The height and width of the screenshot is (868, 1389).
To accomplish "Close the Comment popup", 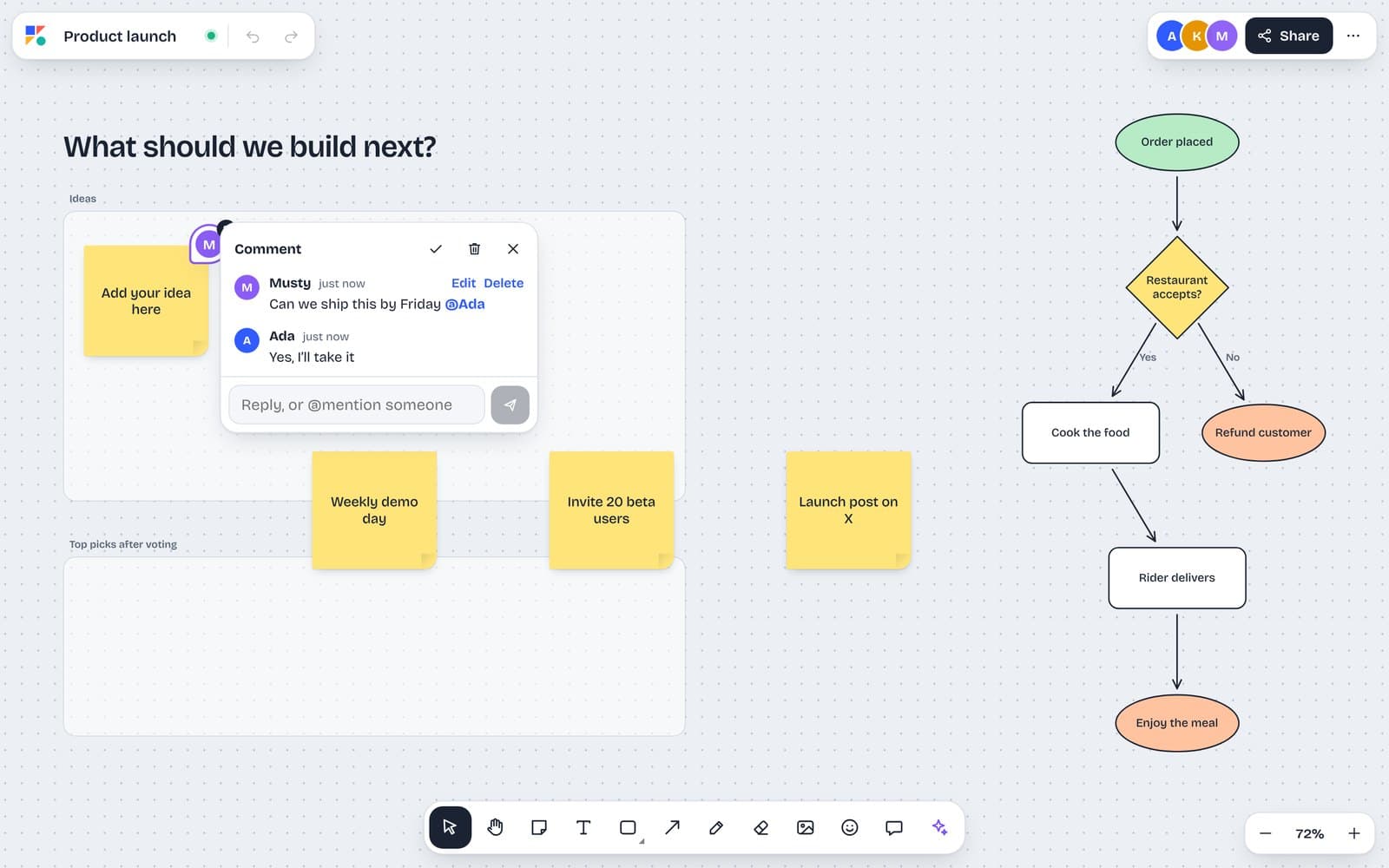I will (513, 249).
